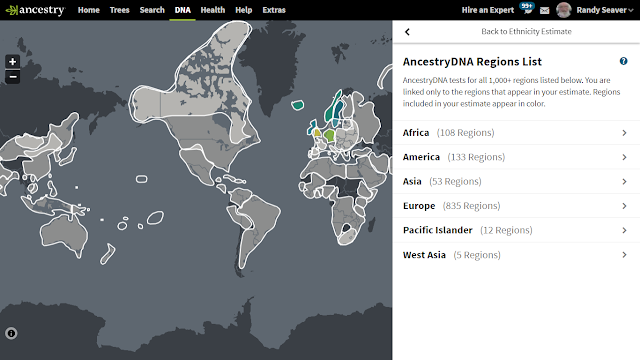The height and width of the screenshot is (360, 640).
Task: Select the West Asia label
Action: [x=424, y=255]
